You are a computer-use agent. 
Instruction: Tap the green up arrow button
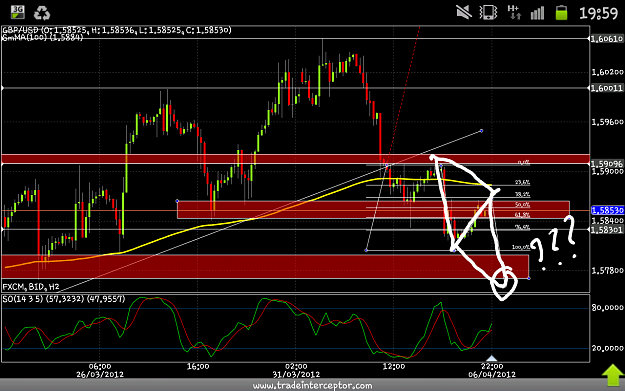click(x=613, y=375)
